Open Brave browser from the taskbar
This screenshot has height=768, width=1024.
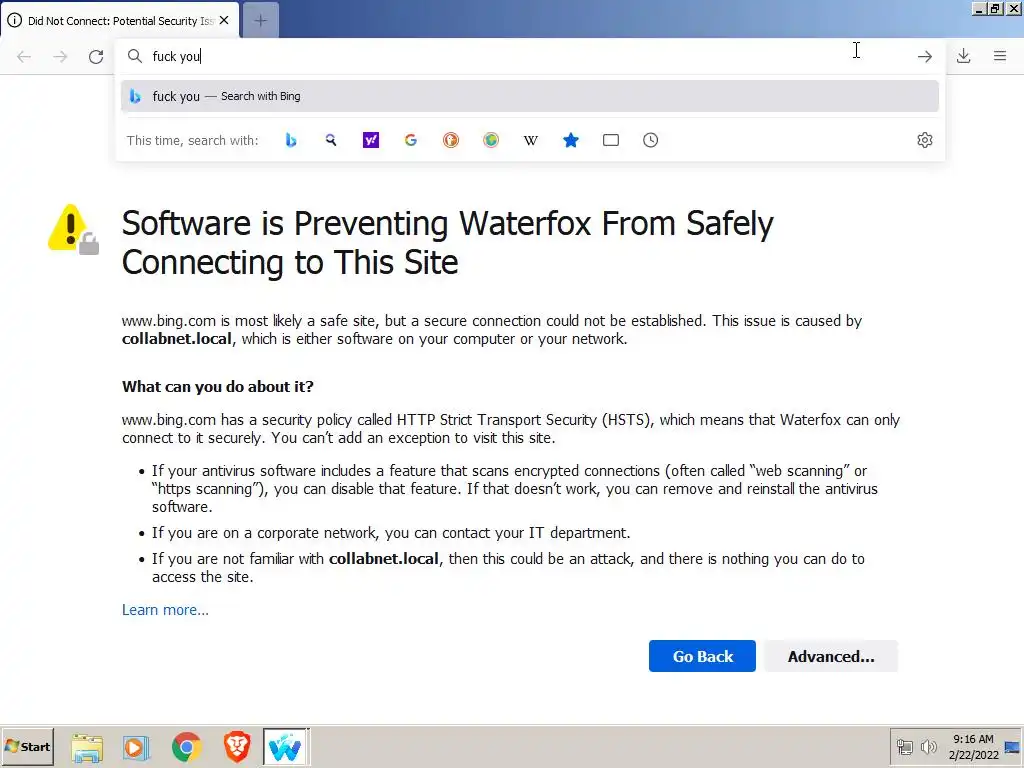(x=236, y=747)
